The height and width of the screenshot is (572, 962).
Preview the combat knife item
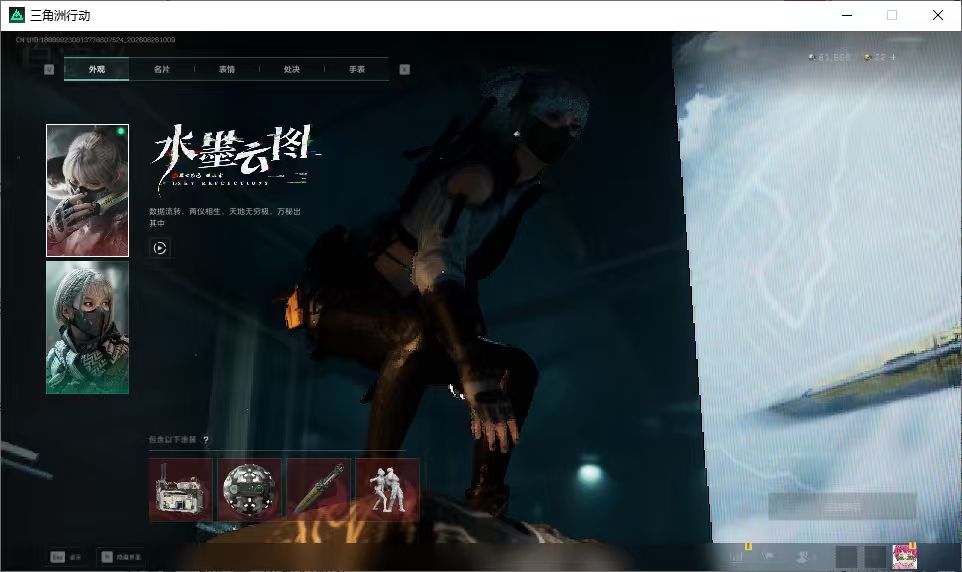[318, 489]
